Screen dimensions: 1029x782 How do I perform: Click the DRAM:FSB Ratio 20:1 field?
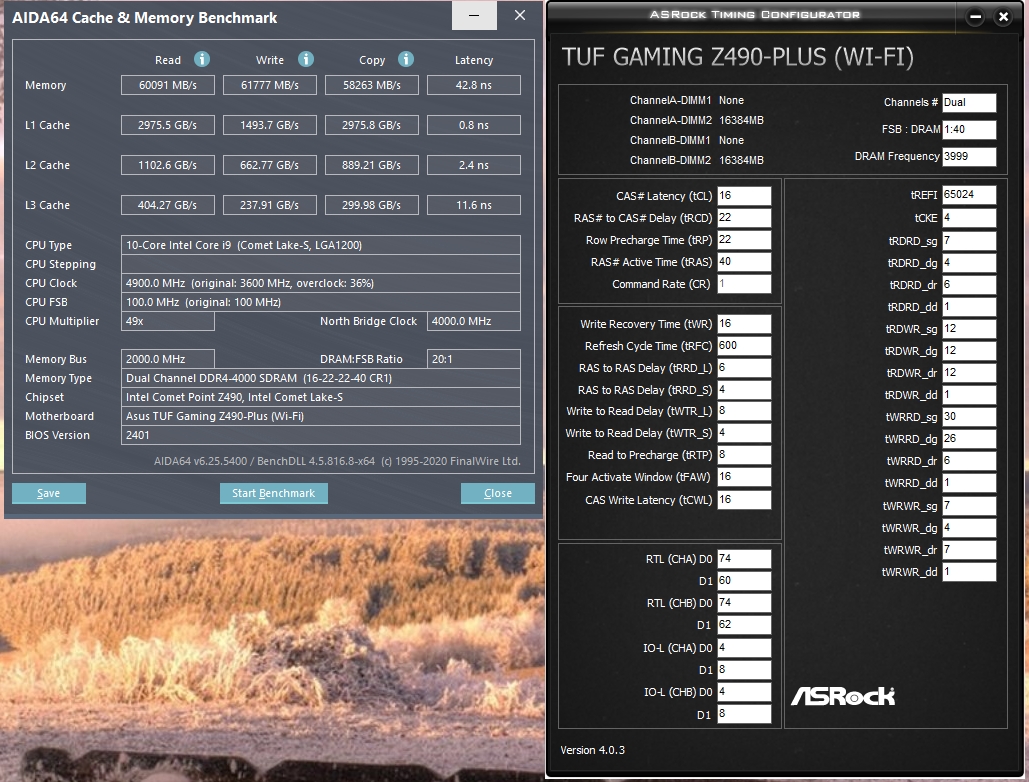click(x=474, y=360)
